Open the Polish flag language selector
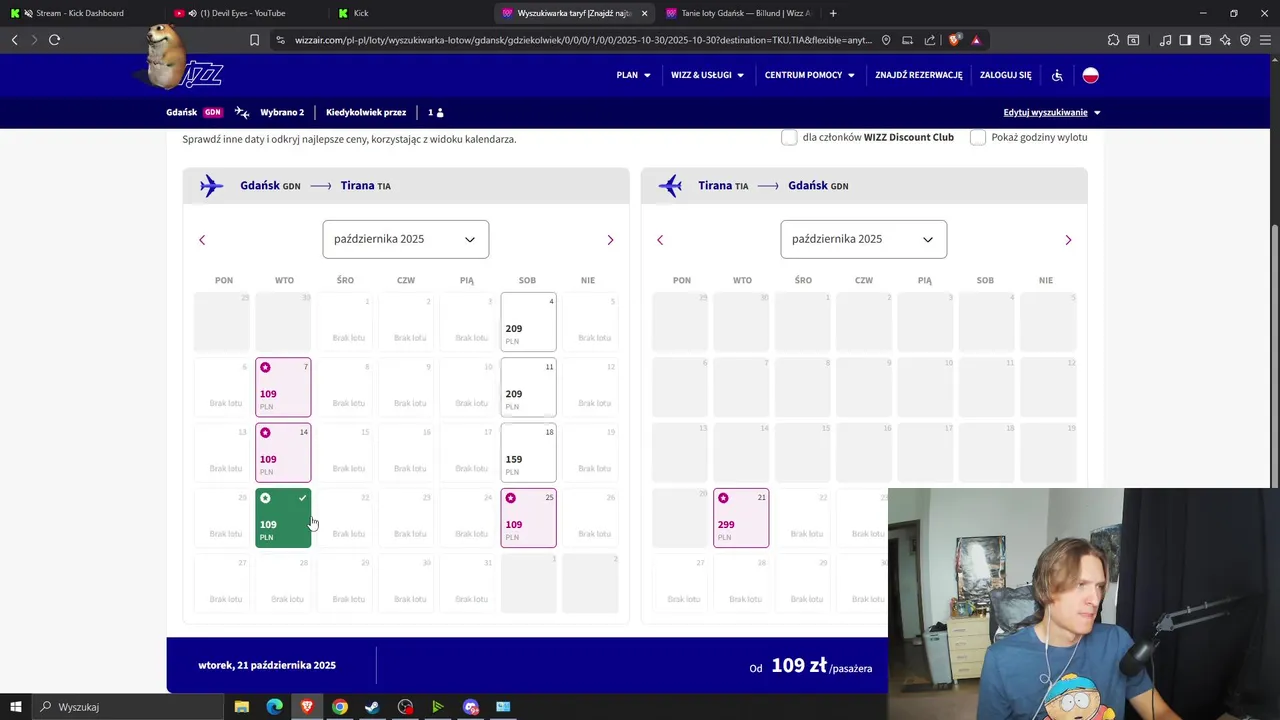The width and height of the screenshot is (1280, 720). point(1091,75)
